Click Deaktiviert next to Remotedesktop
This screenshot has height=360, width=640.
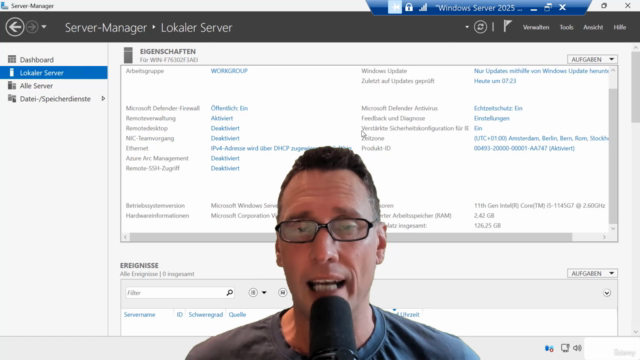click(225, 128)
